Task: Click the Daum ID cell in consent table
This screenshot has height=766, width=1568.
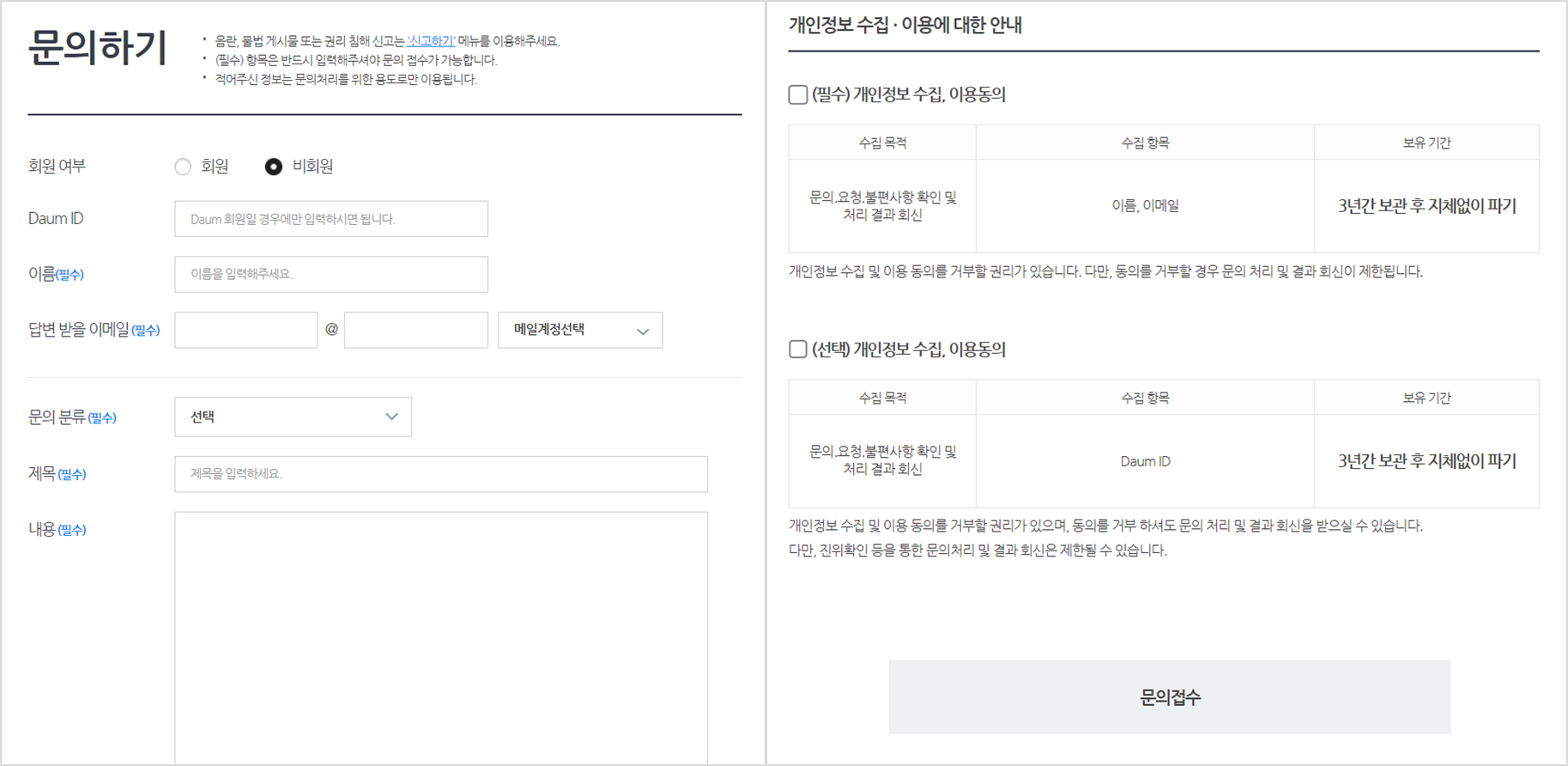Action: point(1145,461)
